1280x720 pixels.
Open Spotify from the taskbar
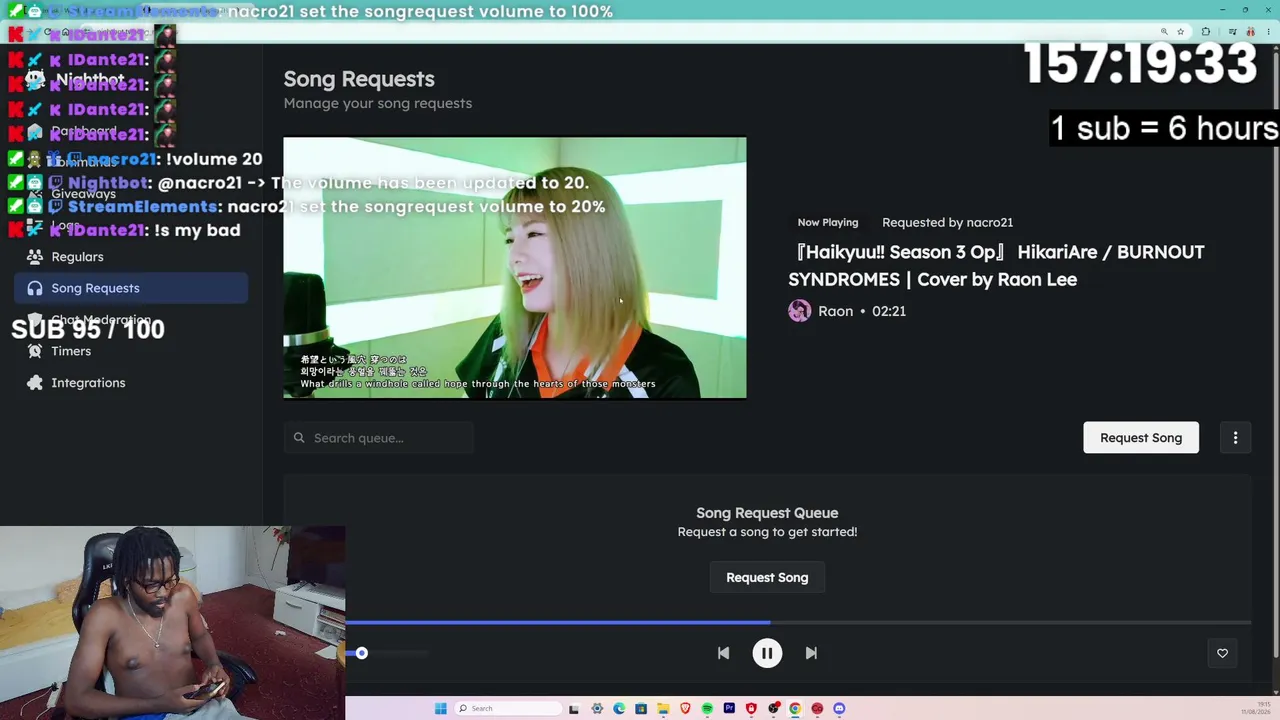[x=707, y=709]
